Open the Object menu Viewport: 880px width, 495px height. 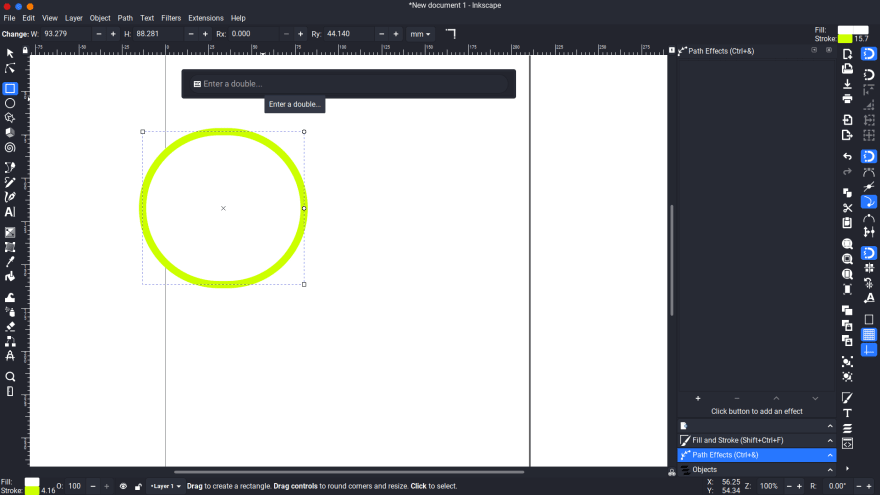(100, 18)
